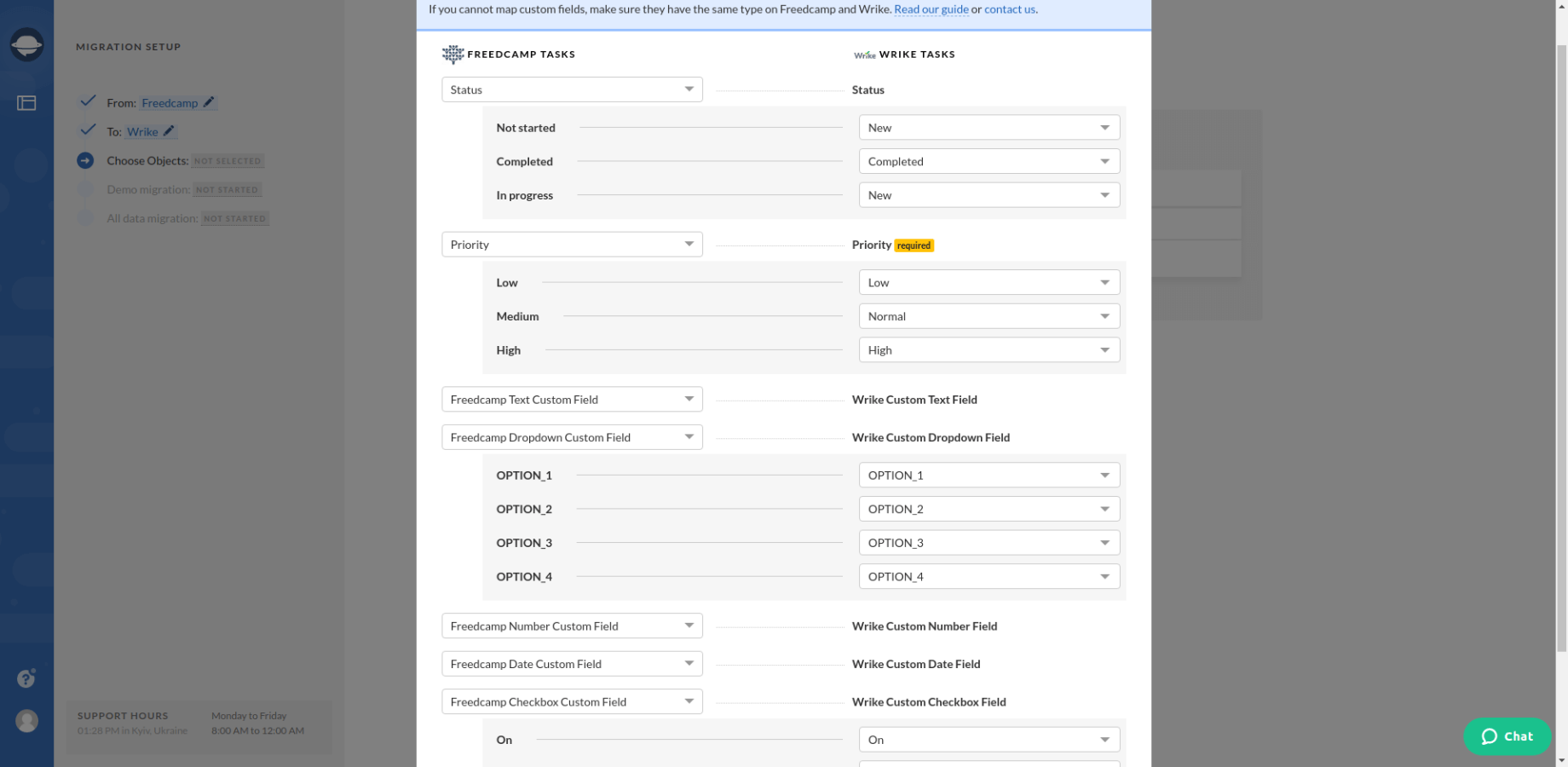Open Wrike priority dropdown for Low row
This screenshot has width=1568, height=767.
point(989,283)
